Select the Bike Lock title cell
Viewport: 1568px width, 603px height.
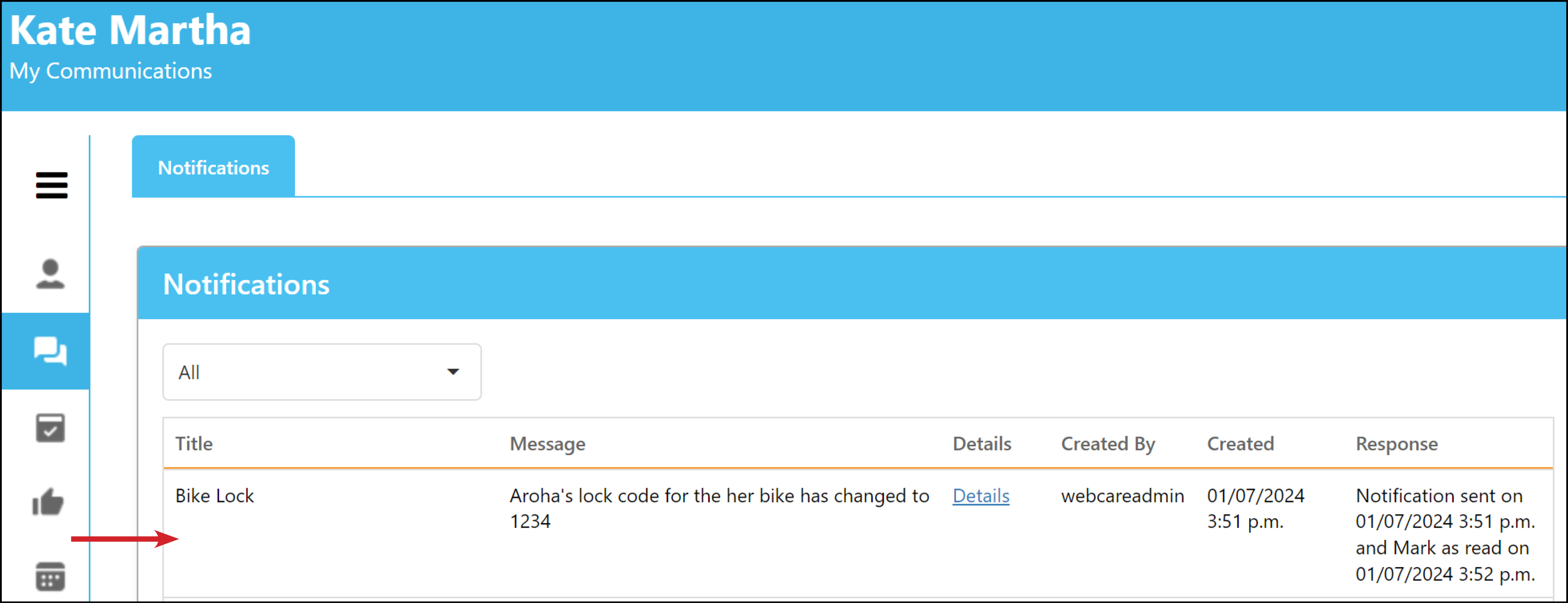point(214,496)
